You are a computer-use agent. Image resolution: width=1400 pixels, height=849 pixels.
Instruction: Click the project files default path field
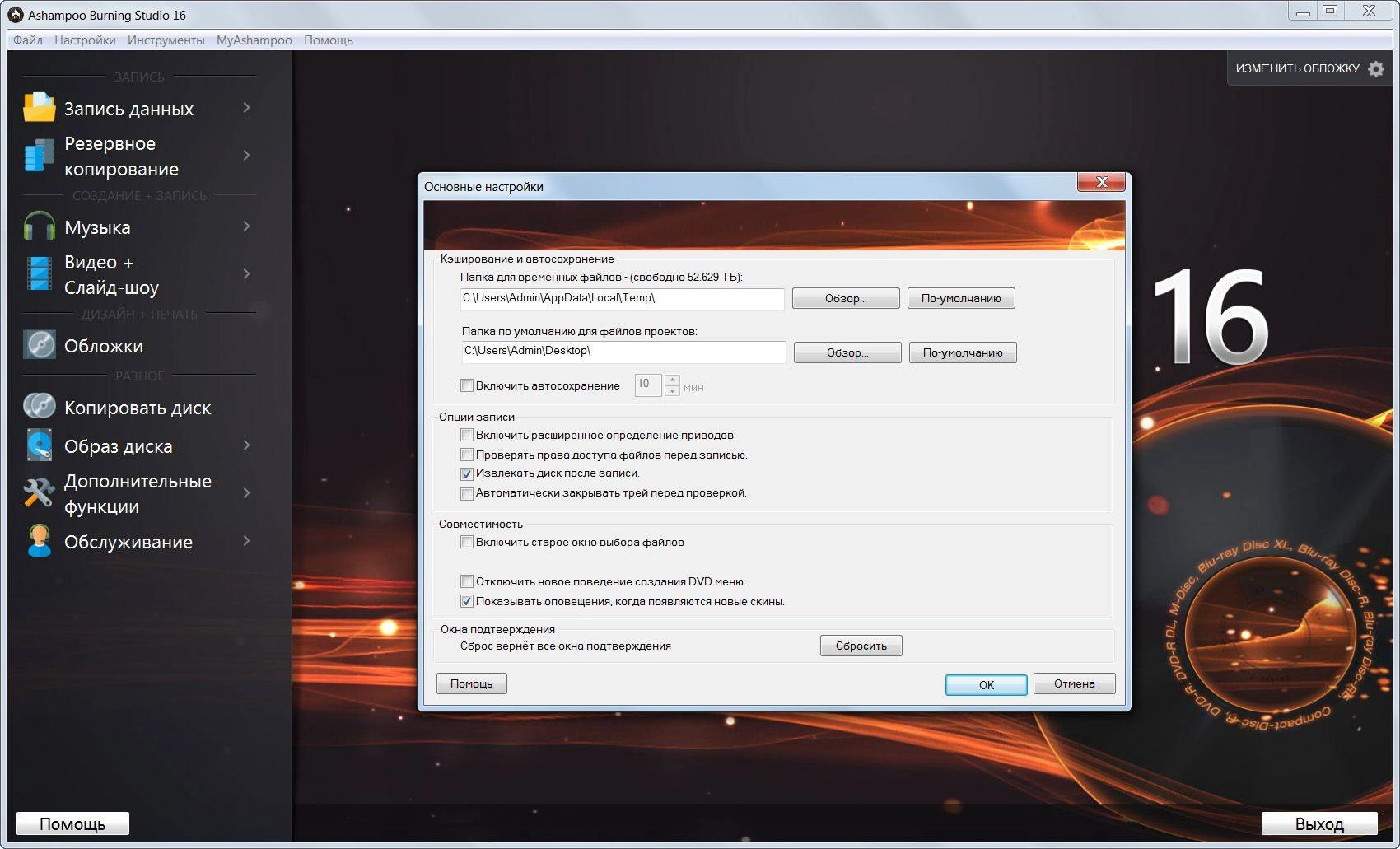pyautogui.click(x=623, y=352)
